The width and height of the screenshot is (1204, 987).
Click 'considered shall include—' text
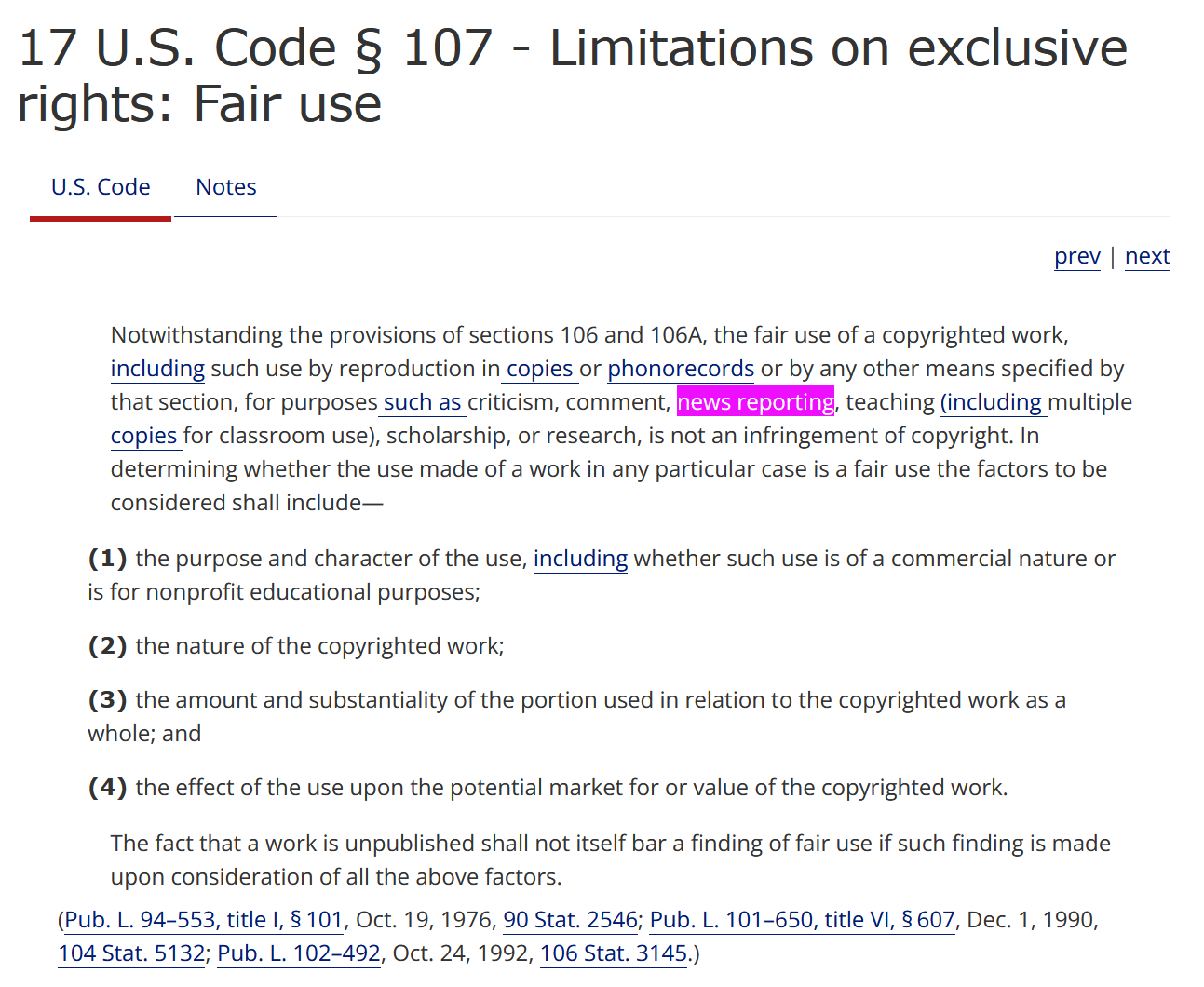(247, 503)
